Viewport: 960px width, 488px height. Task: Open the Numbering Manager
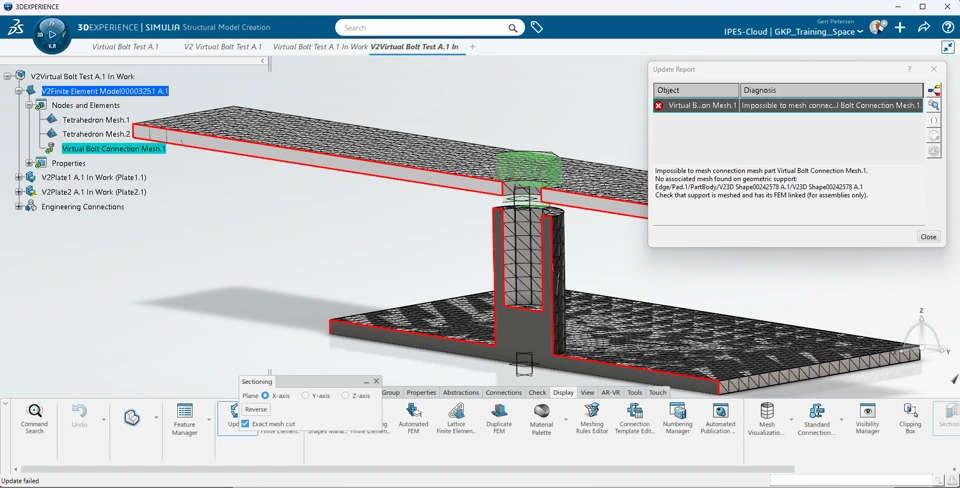coord(678,419)
